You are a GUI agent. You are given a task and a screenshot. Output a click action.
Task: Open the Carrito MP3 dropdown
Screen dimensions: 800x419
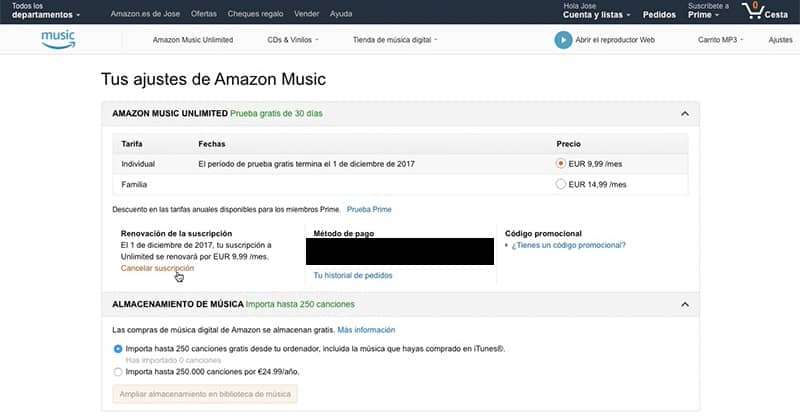(723, 40)
